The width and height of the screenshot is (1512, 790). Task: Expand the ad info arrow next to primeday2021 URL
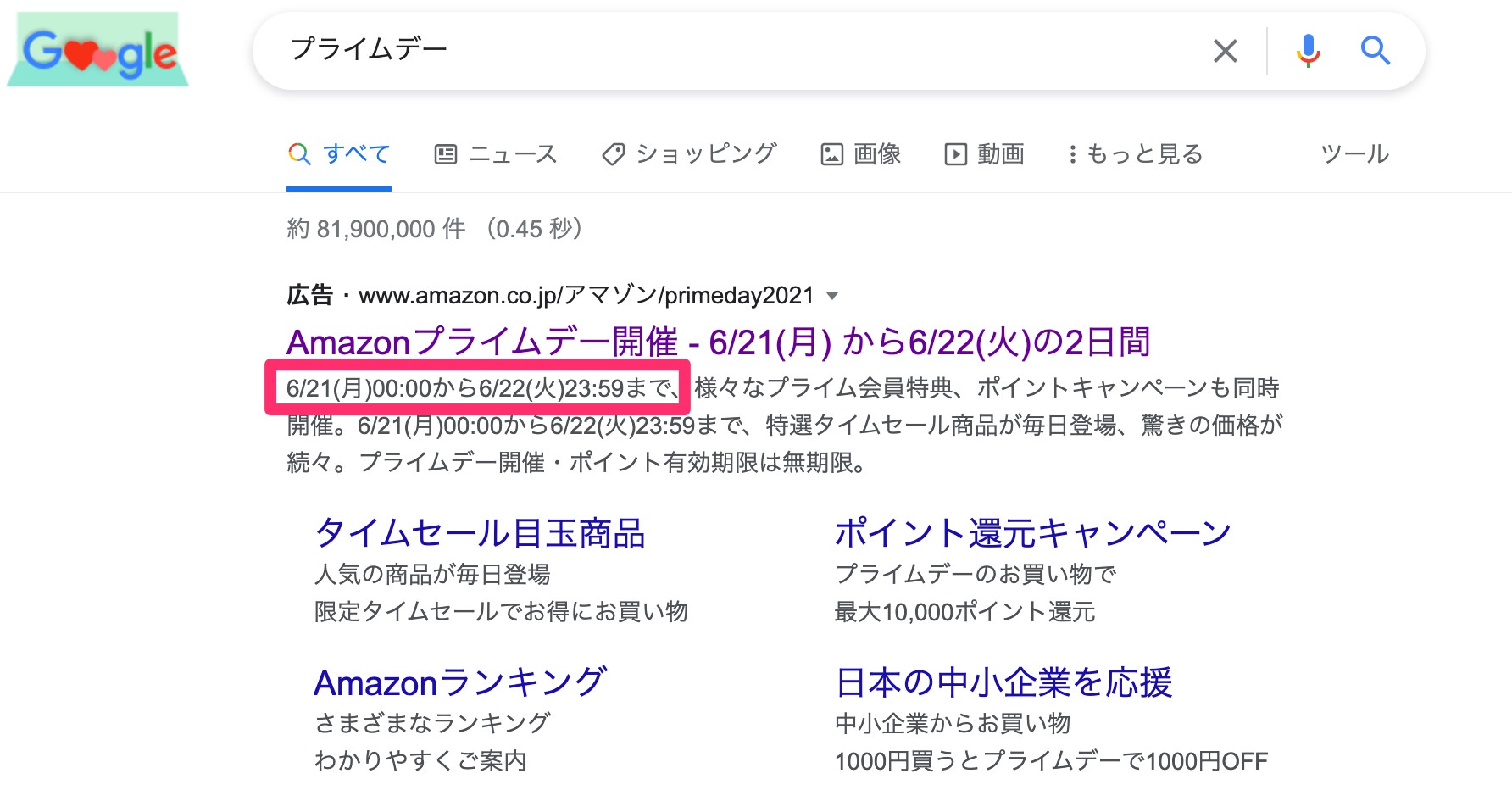[832, 296]
